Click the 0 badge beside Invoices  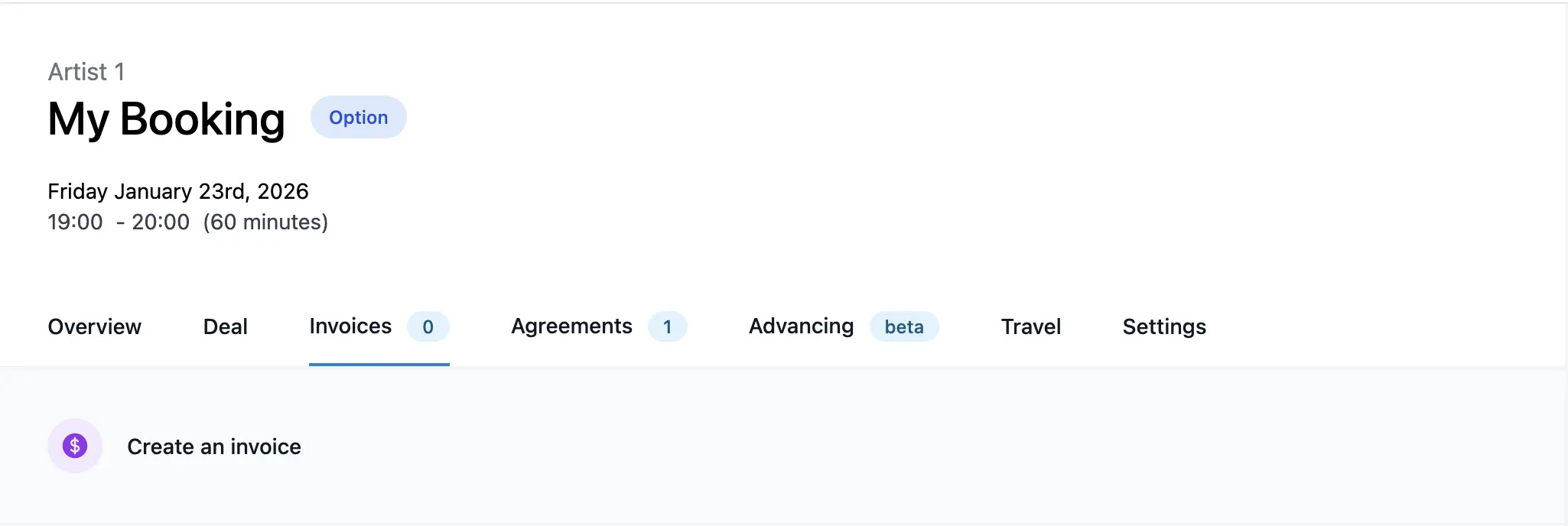pyautogui.click(x=428, y=326)
